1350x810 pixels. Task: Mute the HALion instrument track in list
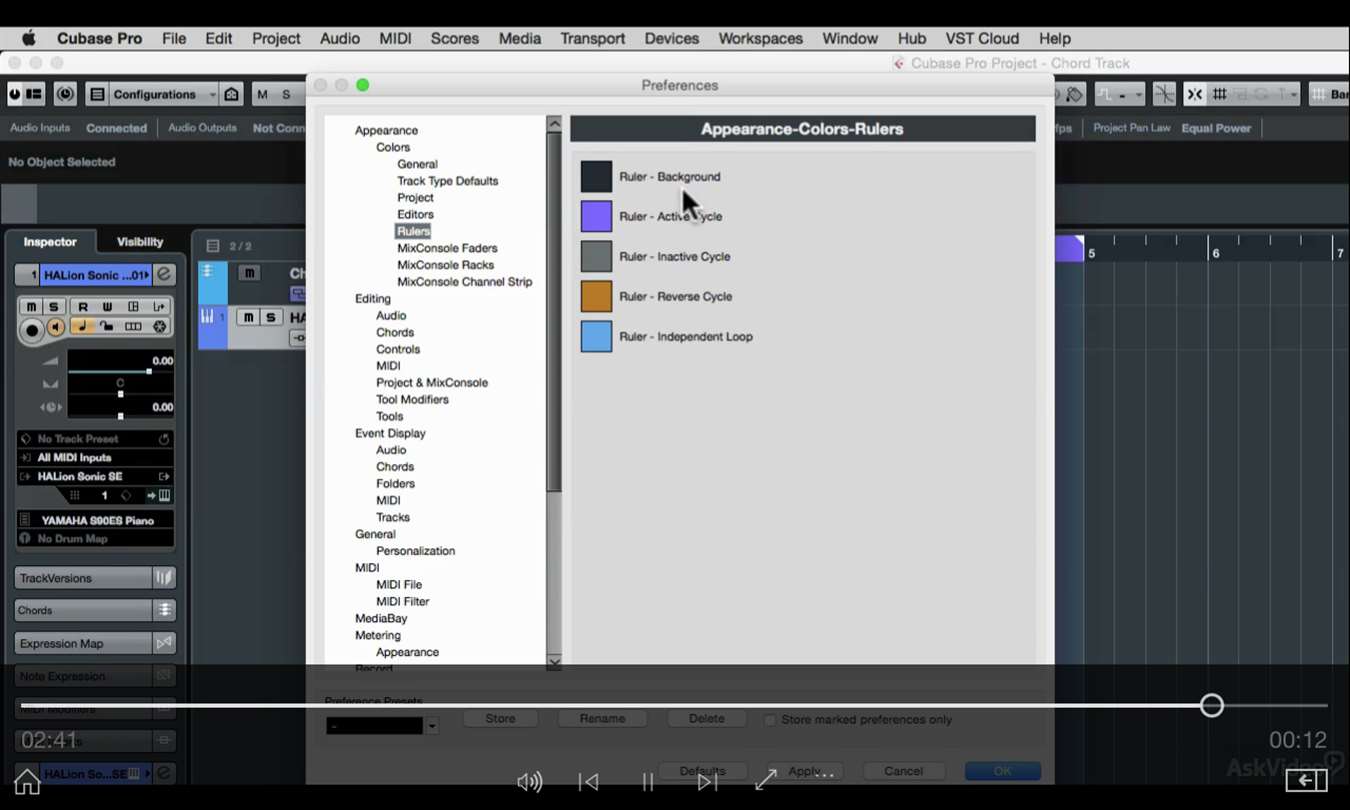tap(249, 317)
